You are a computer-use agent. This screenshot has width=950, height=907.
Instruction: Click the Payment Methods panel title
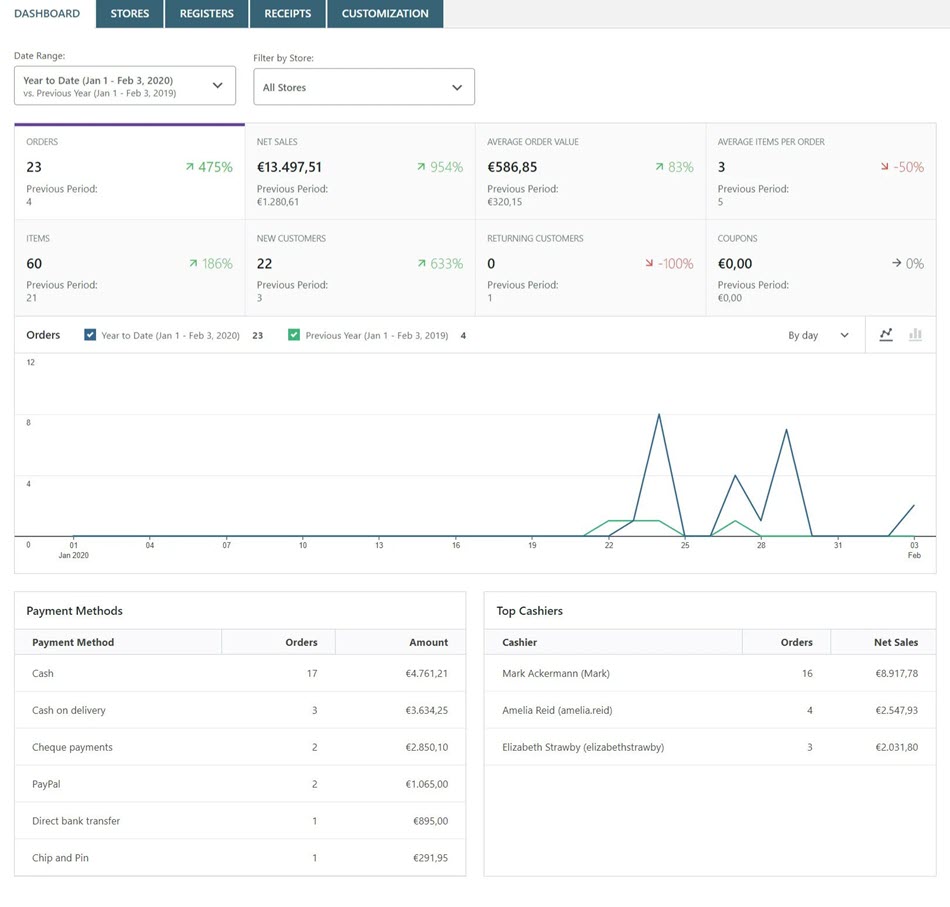point(75,611)
